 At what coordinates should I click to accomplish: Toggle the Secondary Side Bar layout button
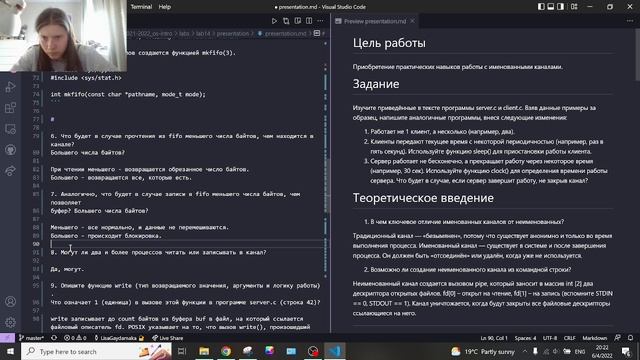pyautogui.click(x=560, y=7)
